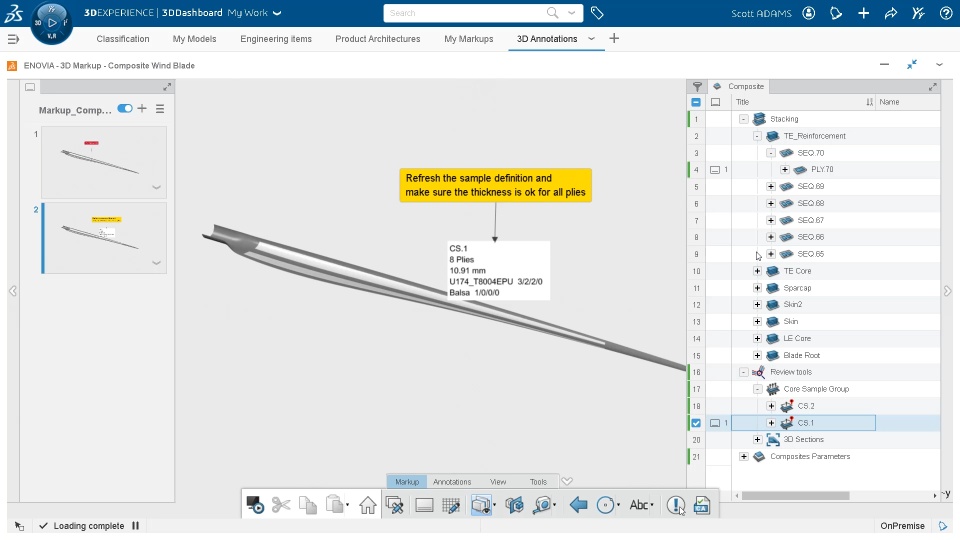
Task: Expand the Blade Root node
Action: point(757,355)
